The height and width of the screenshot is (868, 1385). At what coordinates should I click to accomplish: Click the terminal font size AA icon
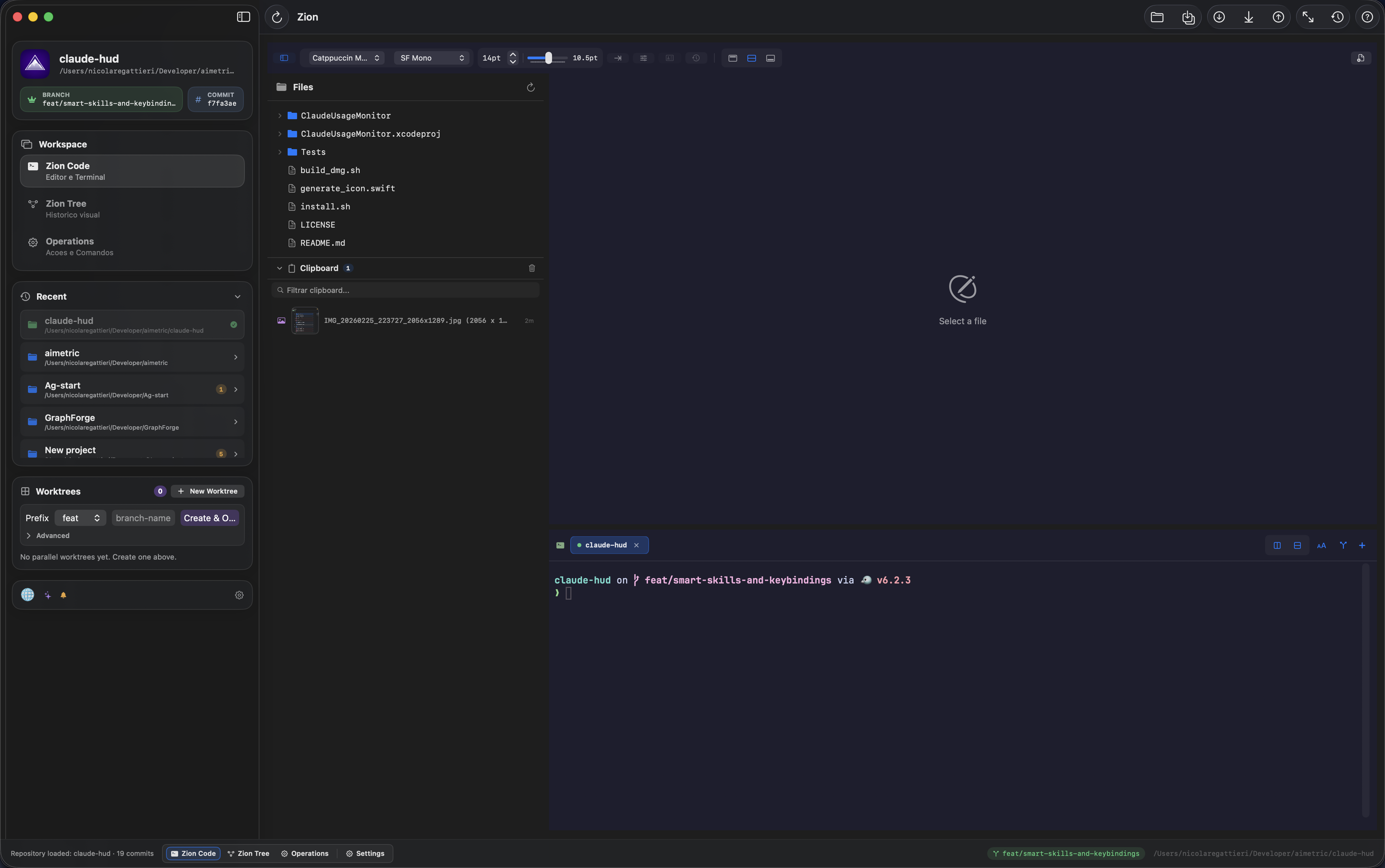point(1321,545)
